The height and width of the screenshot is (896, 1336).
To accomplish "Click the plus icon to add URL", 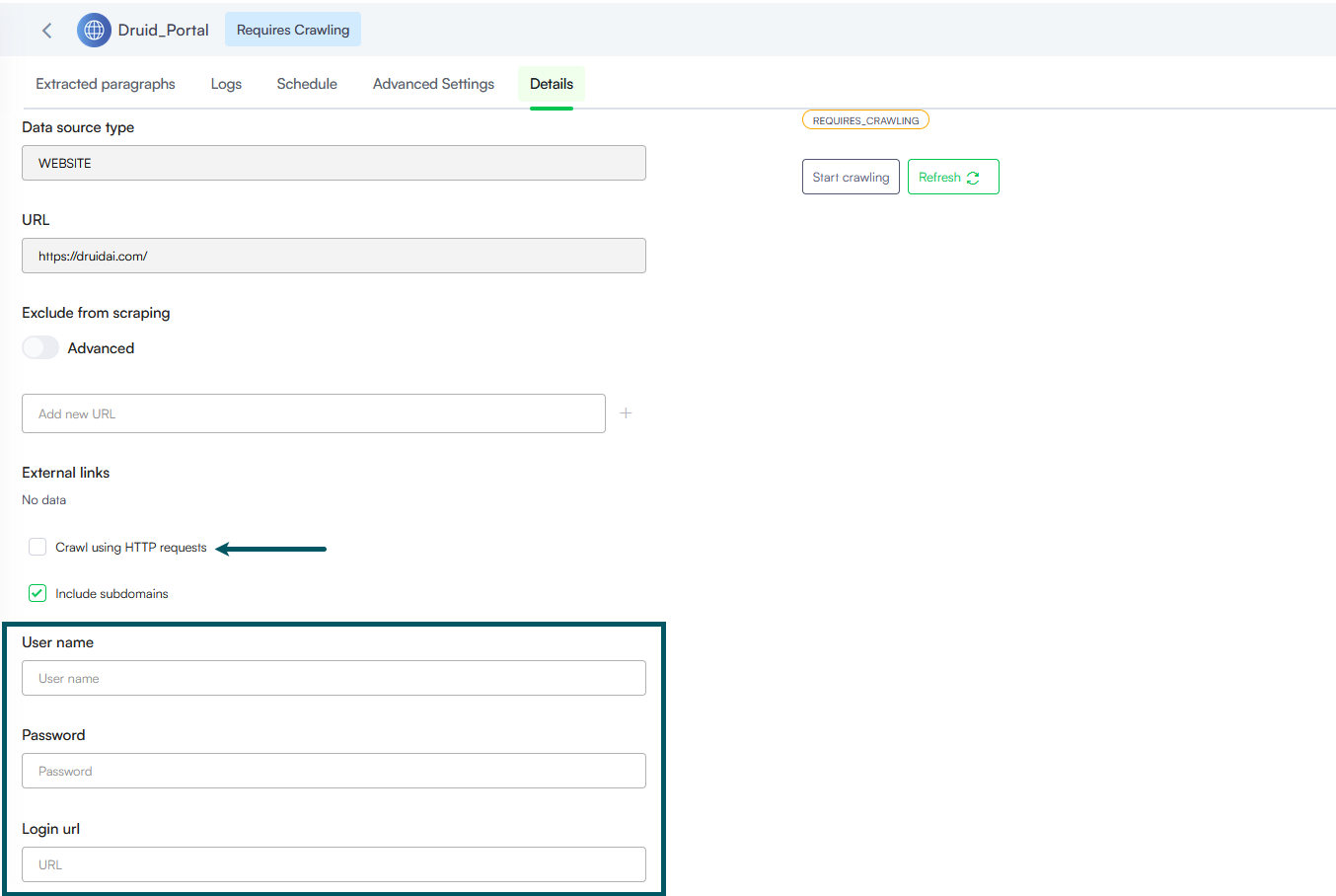I will pos(626,413).
